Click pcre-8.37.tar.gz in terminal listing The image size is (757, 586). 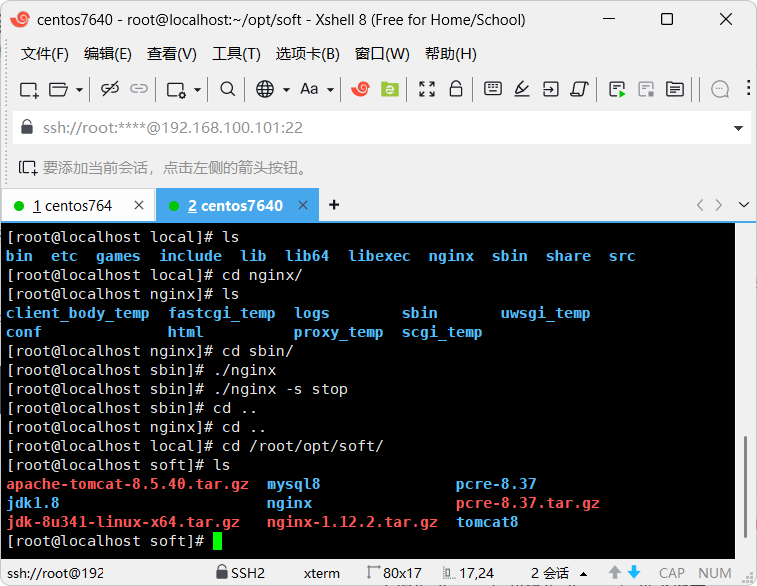(528, 503)
